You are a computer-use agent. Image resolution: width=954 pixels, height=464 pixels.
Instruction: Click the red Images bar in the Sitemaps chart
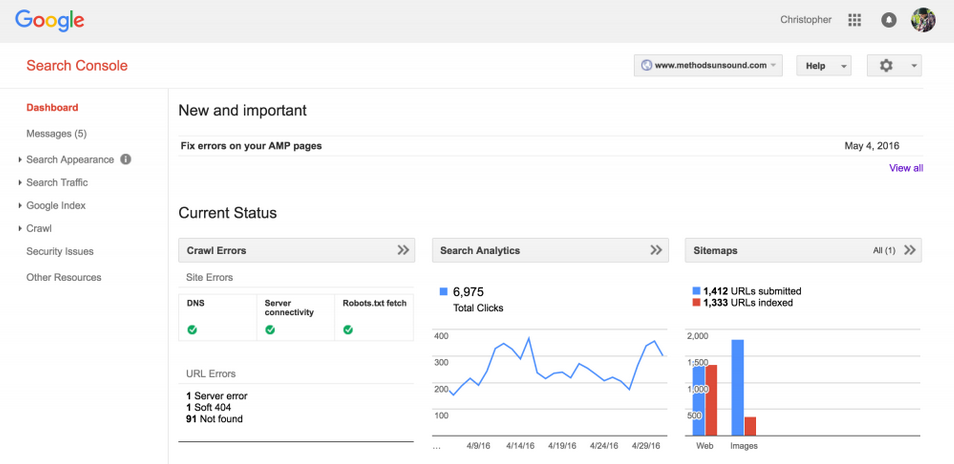(750, 426)
